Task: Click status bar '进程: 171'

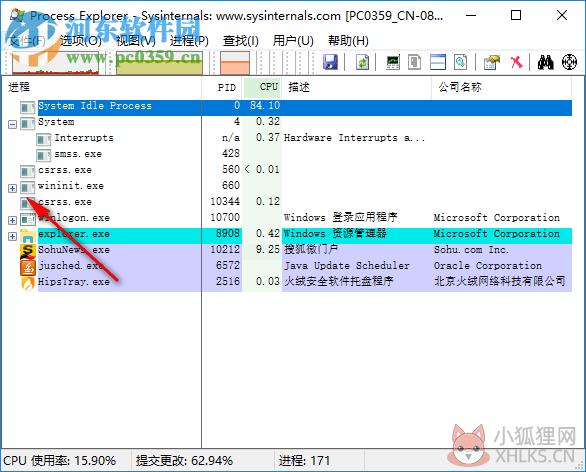Action: (x=304, y=461)
